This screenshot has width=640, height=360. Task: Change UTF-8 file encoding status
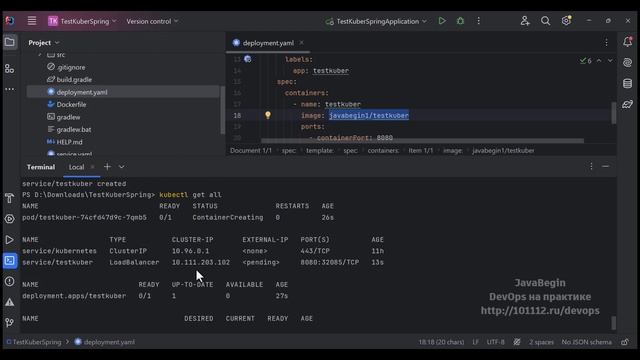(496, 342)
